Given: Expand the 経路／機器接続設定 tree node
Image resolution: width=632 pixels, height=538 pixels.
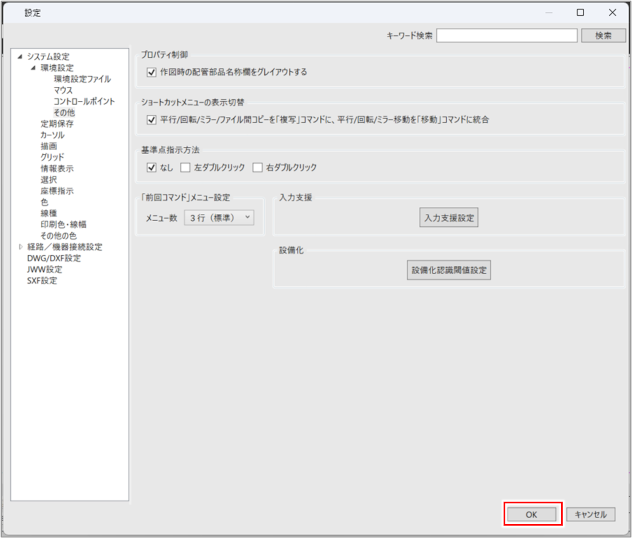Looking at the screenshot, I should point(20,246).
